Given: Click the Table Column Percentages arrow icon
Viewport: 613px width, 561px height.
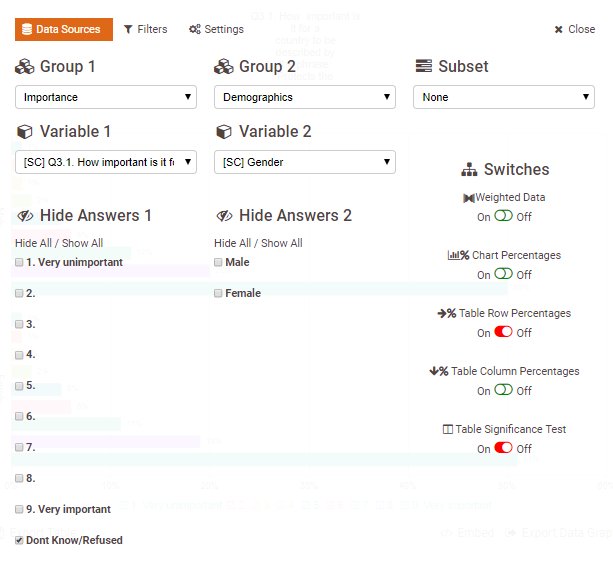Looking at the screenshot, I should 439,371.
